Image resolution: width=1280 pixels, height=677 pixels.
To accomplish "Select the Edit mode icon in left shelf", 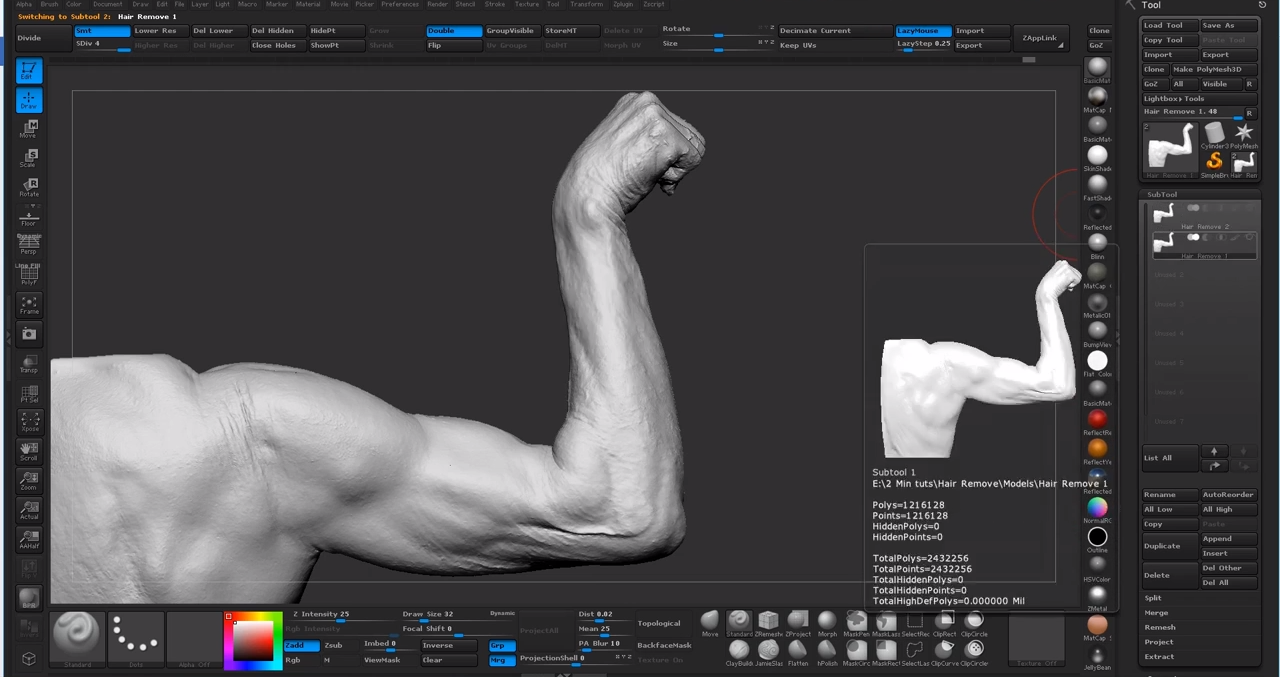I will (x=28, y=70).
